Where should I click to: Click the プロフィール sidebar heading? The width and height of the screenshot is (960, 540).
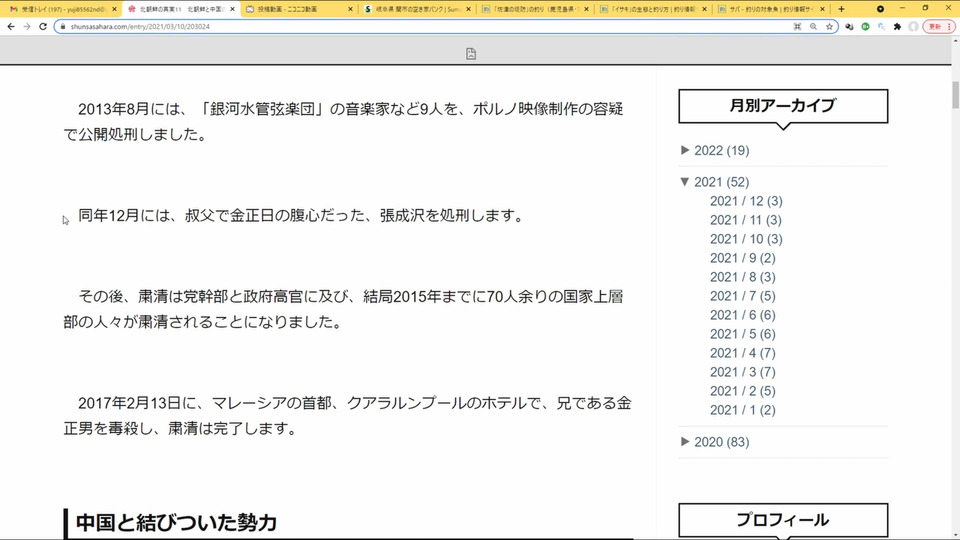pyautogui.click(x=782, y=520)
